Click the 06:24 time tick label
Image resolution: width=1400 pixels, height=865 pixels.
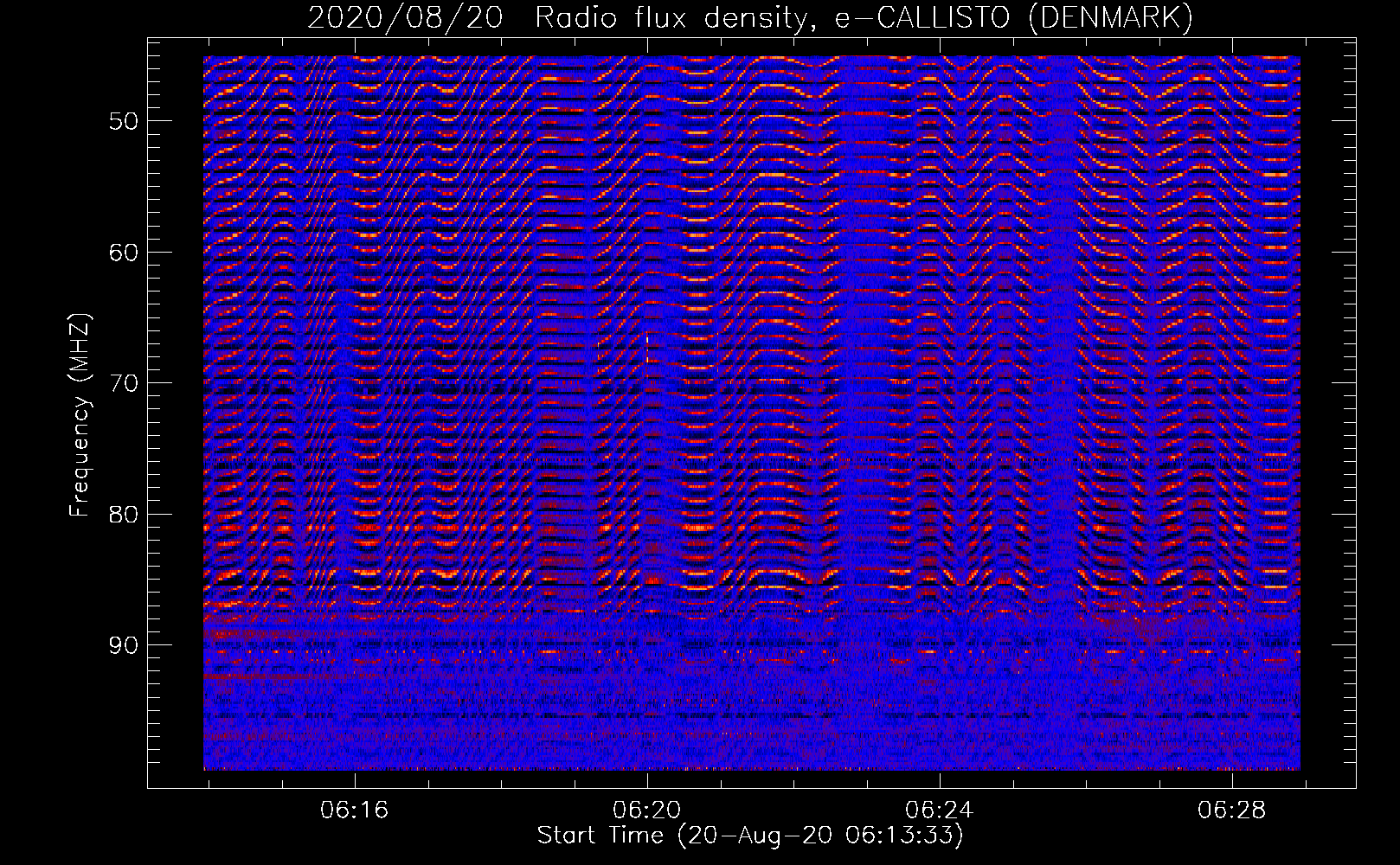939,811
